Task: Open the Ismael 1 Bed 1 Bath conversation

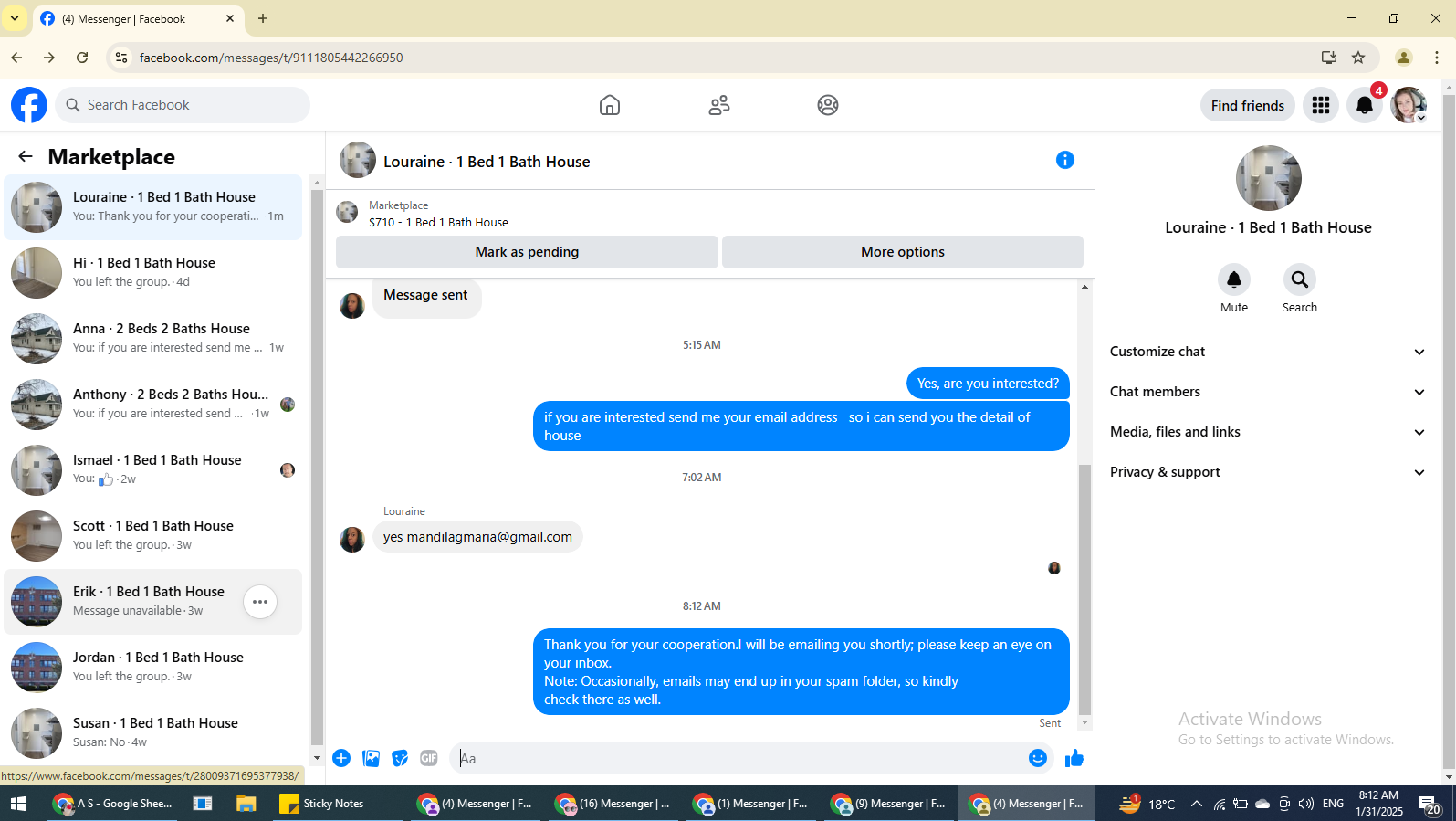Action: tap(153, 470)
